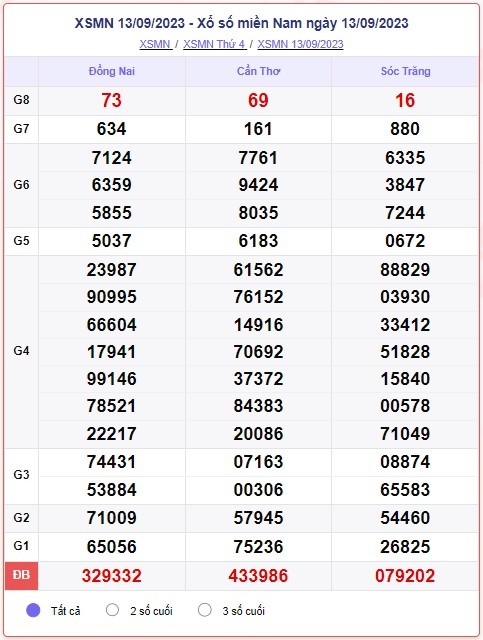Click the G5 number 0672
This screenshot has width=483, height=640.
click(x=405, y=241)
